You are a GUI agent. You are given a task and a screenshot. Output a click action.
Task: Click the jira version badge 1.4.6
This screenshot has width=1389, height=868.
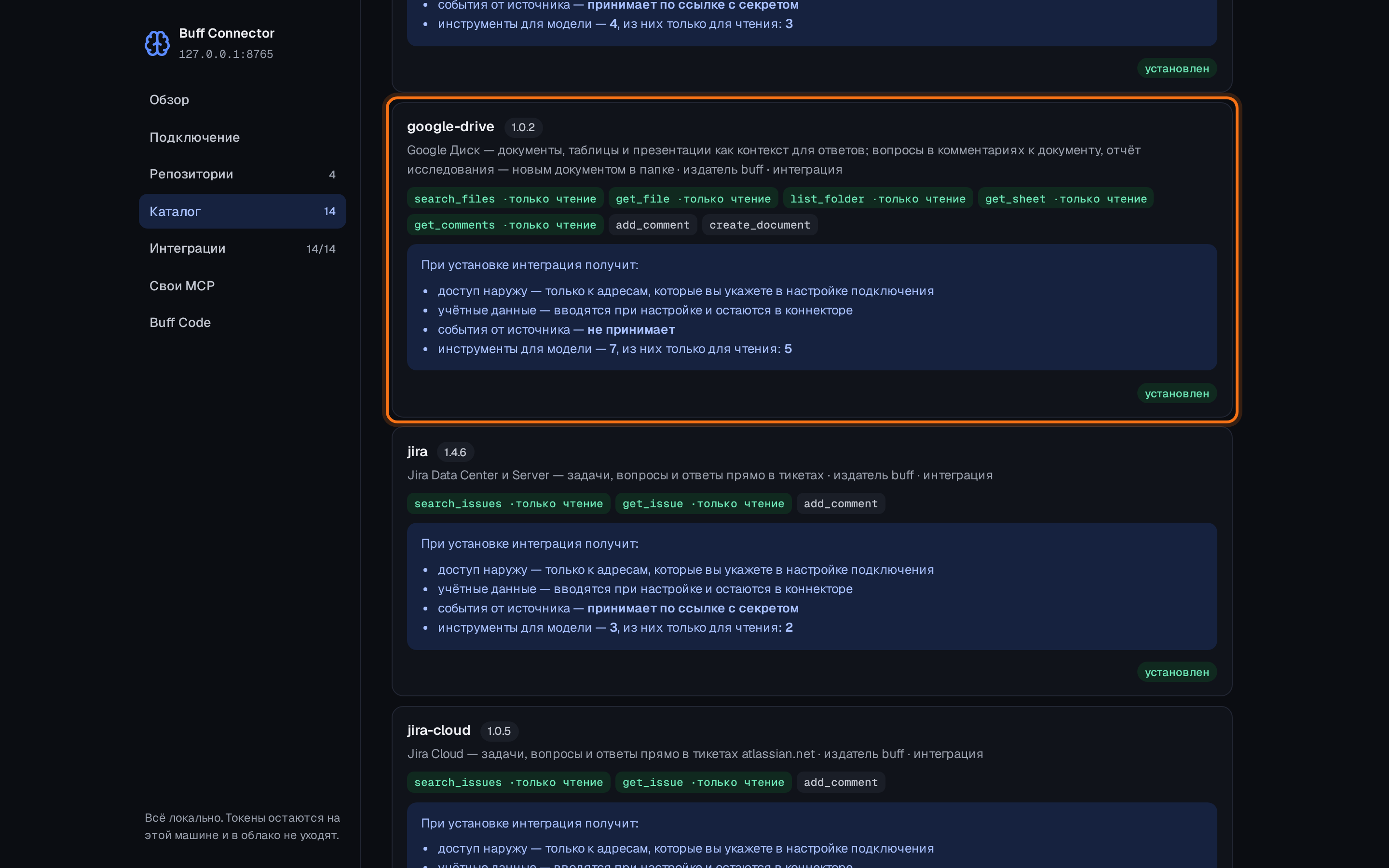(455, 452)
